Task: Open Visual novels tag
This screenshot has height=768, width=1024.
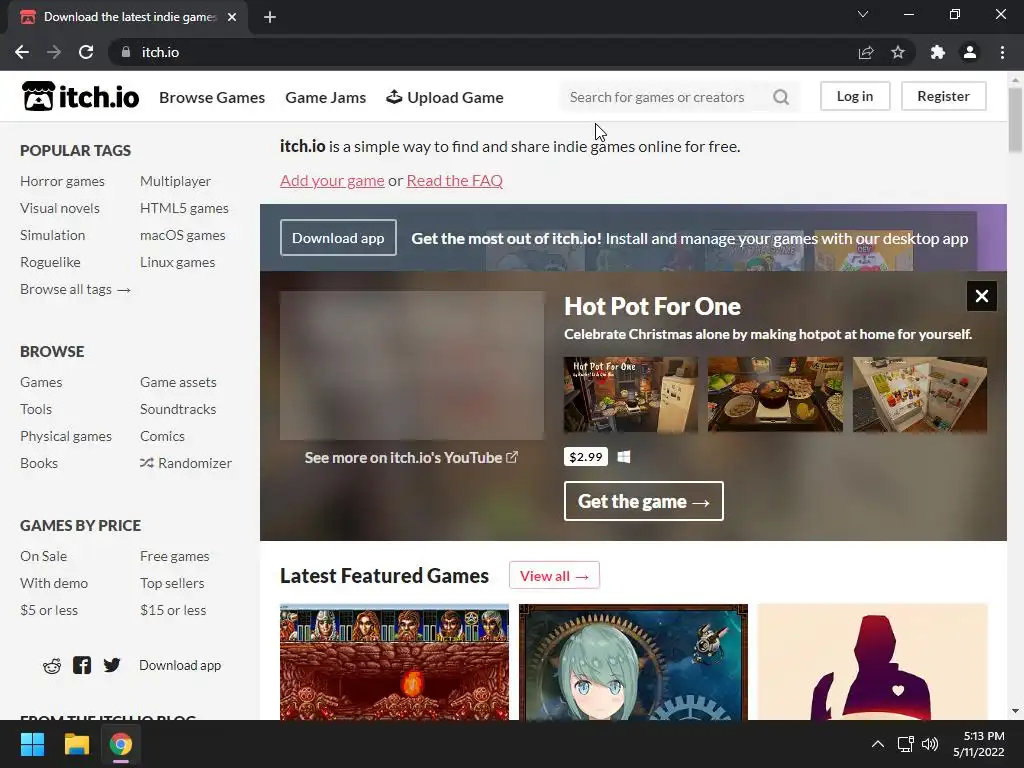Action: tap(59, 208)
